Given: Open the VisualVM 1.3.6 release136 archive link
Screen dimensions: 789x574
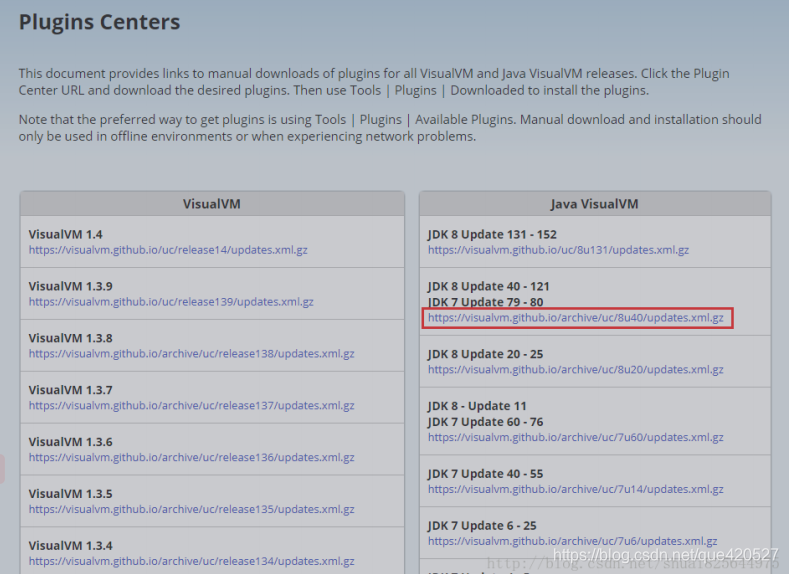Looking at the screenshot, I should tap(192, 457).
